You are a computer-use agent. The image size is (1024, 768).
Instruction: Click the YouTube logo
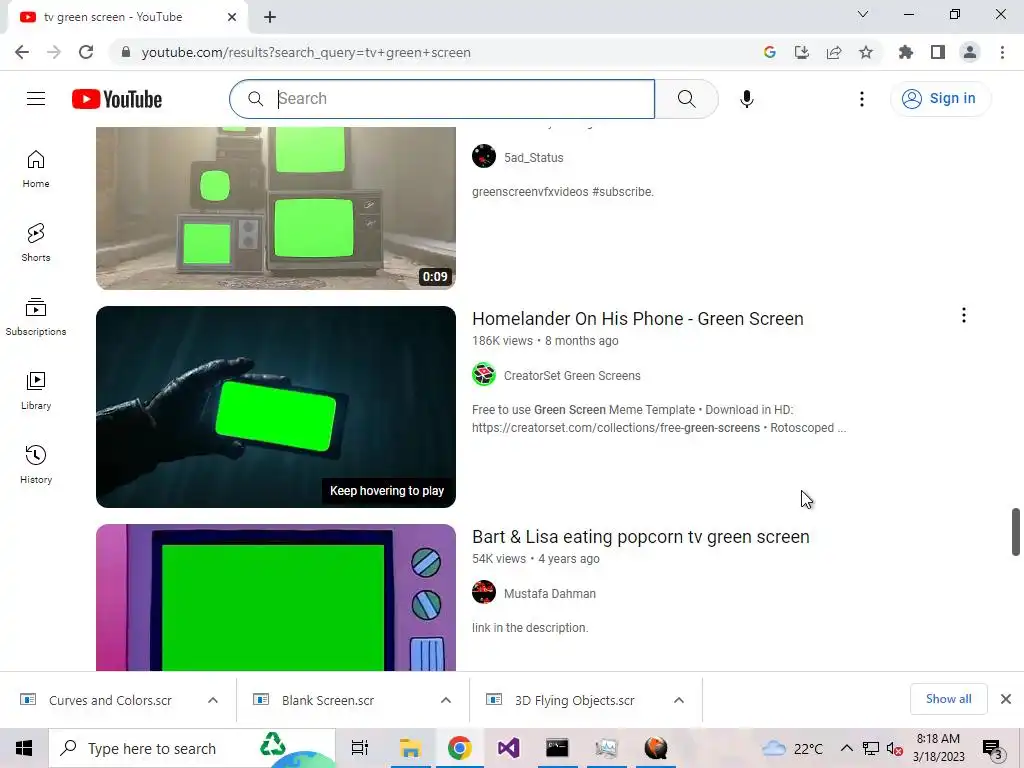tap(117, 99)
